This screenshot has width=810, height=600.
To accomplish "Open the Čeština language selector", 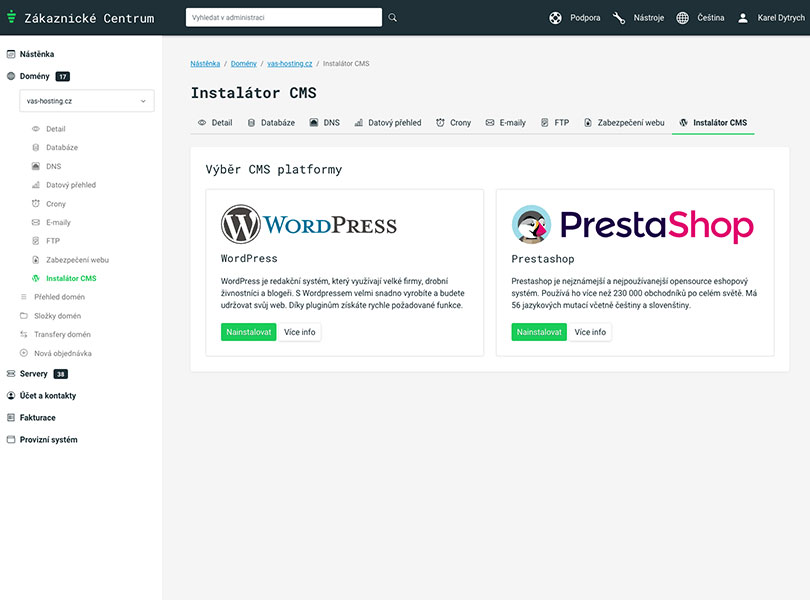I will point(710,18).
